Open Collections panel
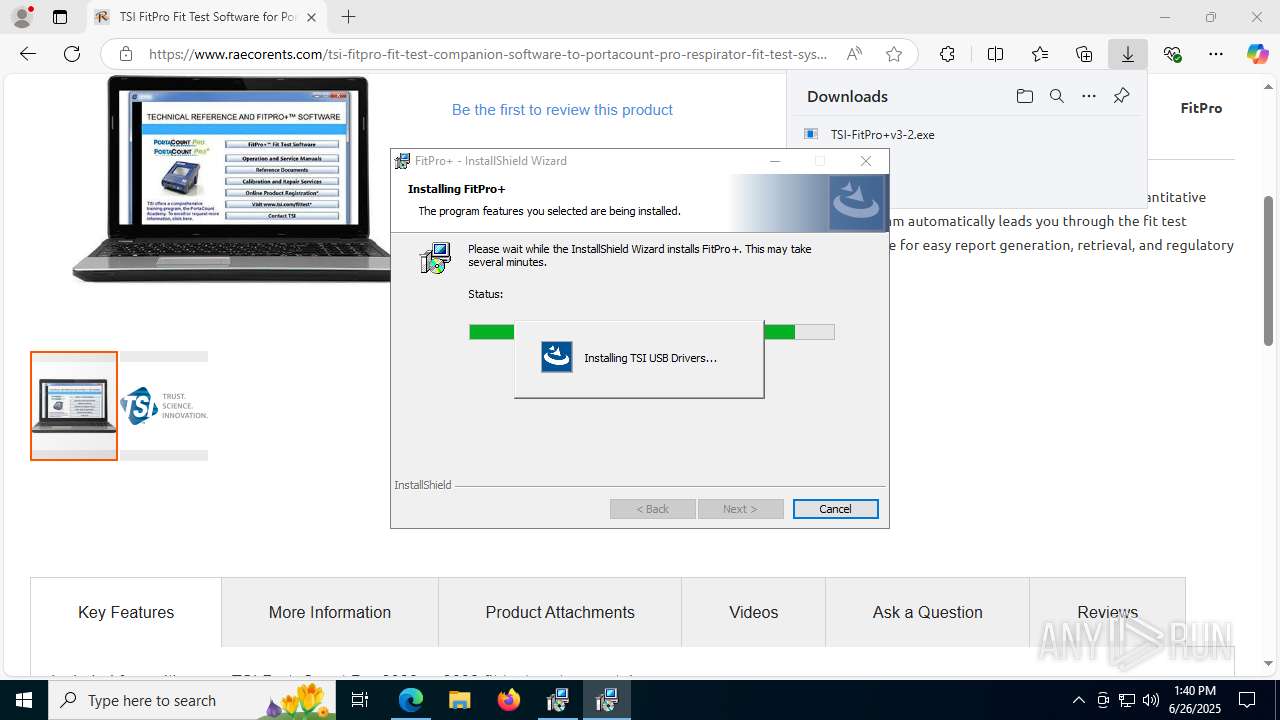 [1084, 54]
